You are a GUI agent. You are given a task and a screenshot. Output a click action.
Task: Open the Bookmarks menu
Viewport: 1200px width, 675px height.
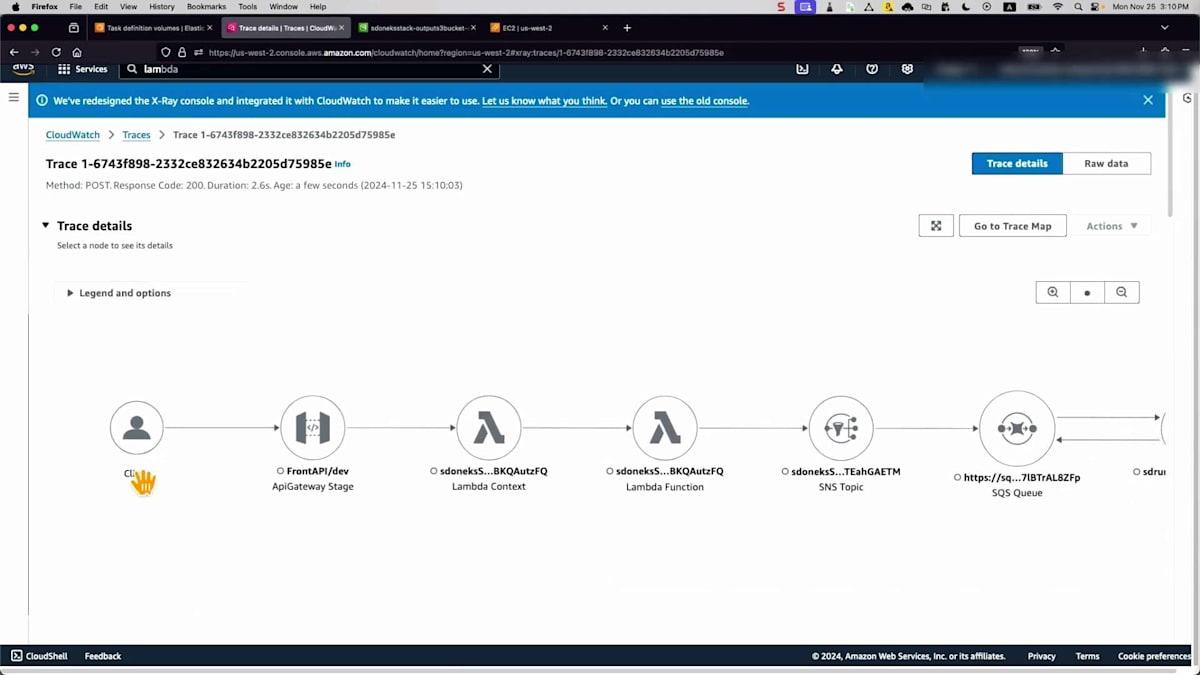click(x=206, y=6)
